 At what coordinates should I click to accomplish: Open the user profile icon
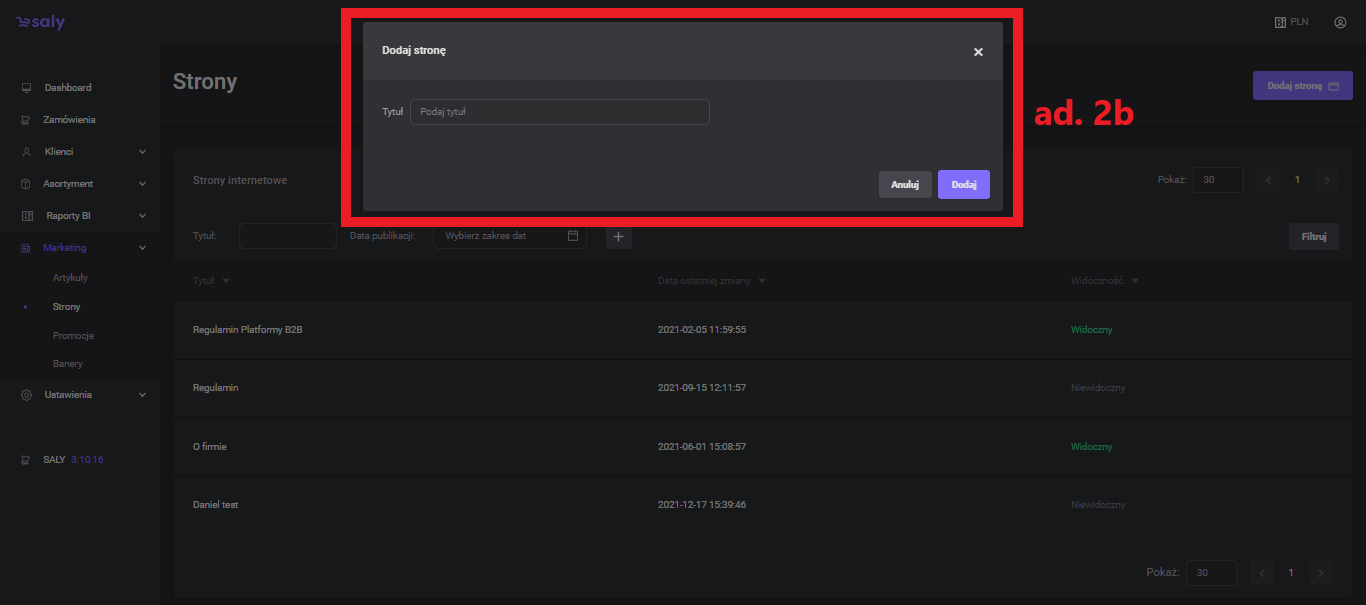[x=1340, y=22]
